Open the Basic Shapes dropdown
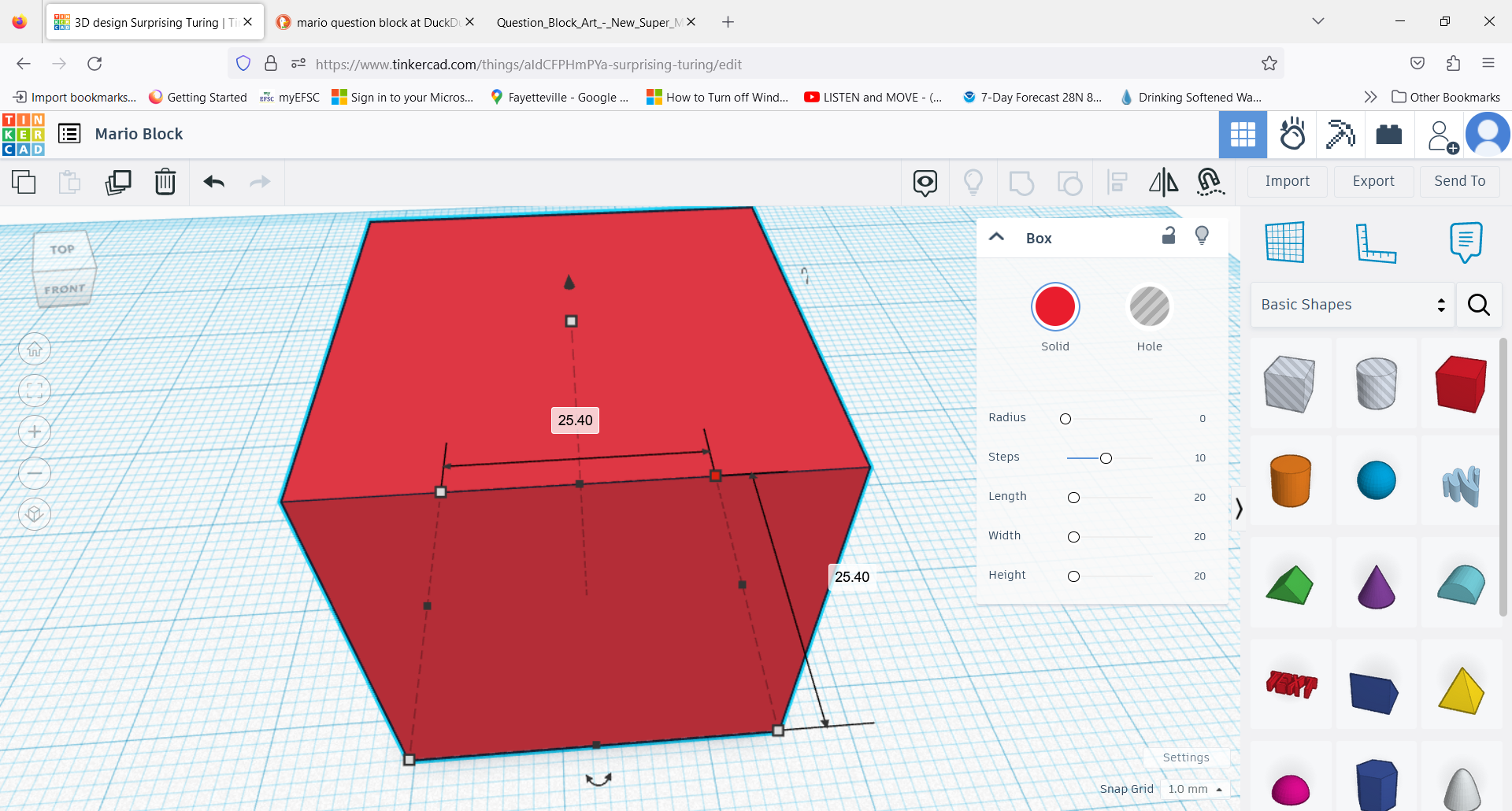1512x811 pixels. [x=1351, y=305]
